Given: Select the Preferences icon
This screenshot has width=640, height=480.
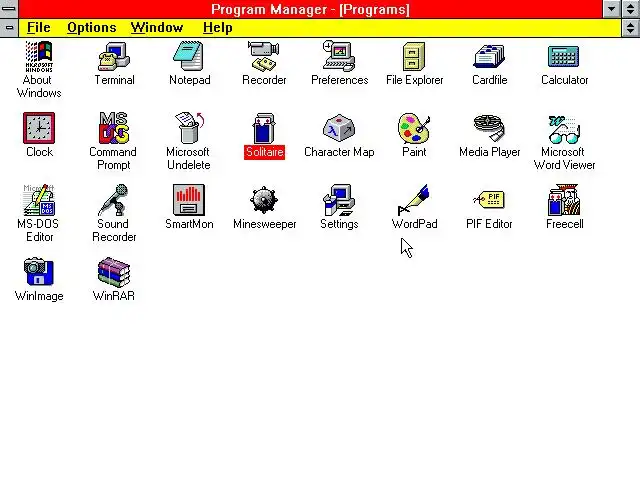Looking at the screenshot, I should click(x=339, y=56).
